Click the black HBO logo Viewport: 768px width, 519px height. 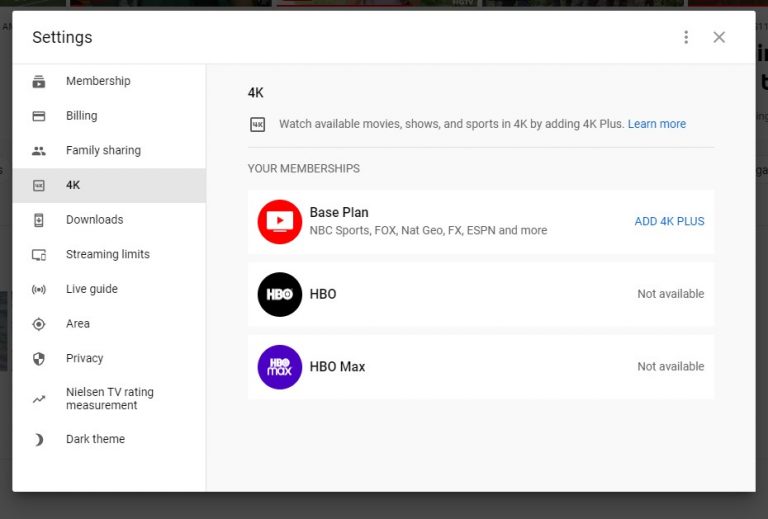[279, 295]
